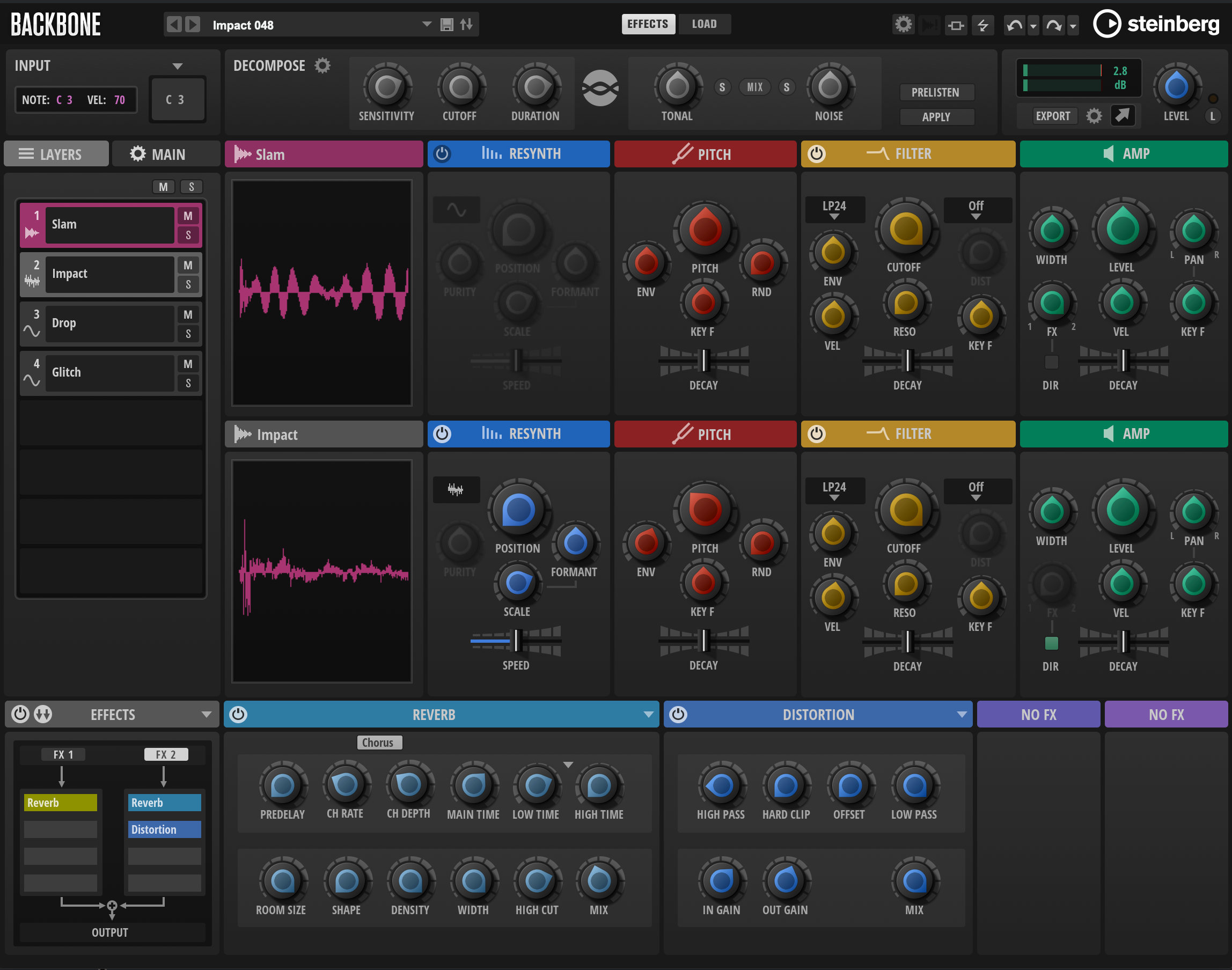1232x970 pixels.
Task: Select the Drop layer in layer list
Action: [109, 323]
